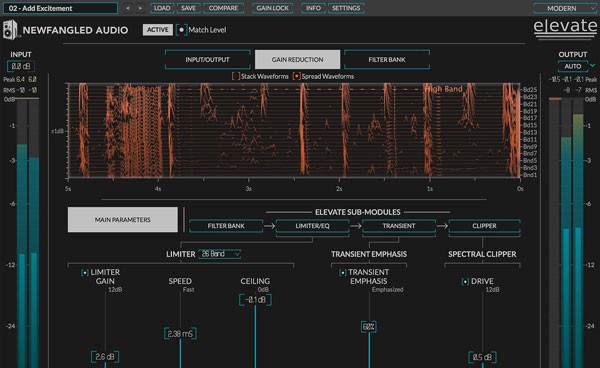Click the GAIN LOCK button

(x=272, y=8)
